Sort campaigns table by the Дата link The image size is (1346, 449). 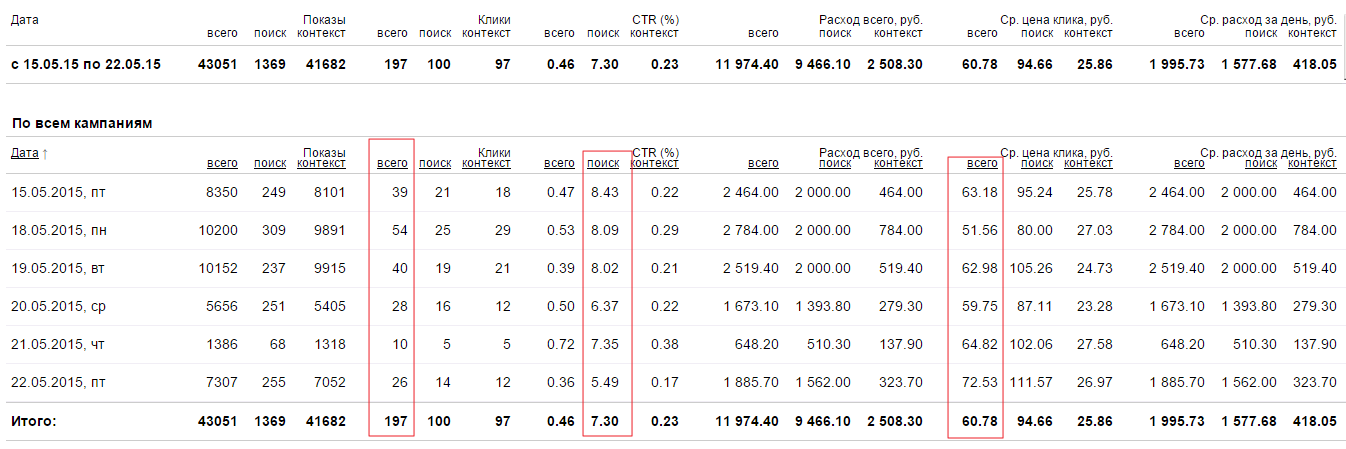pos(24,153)
